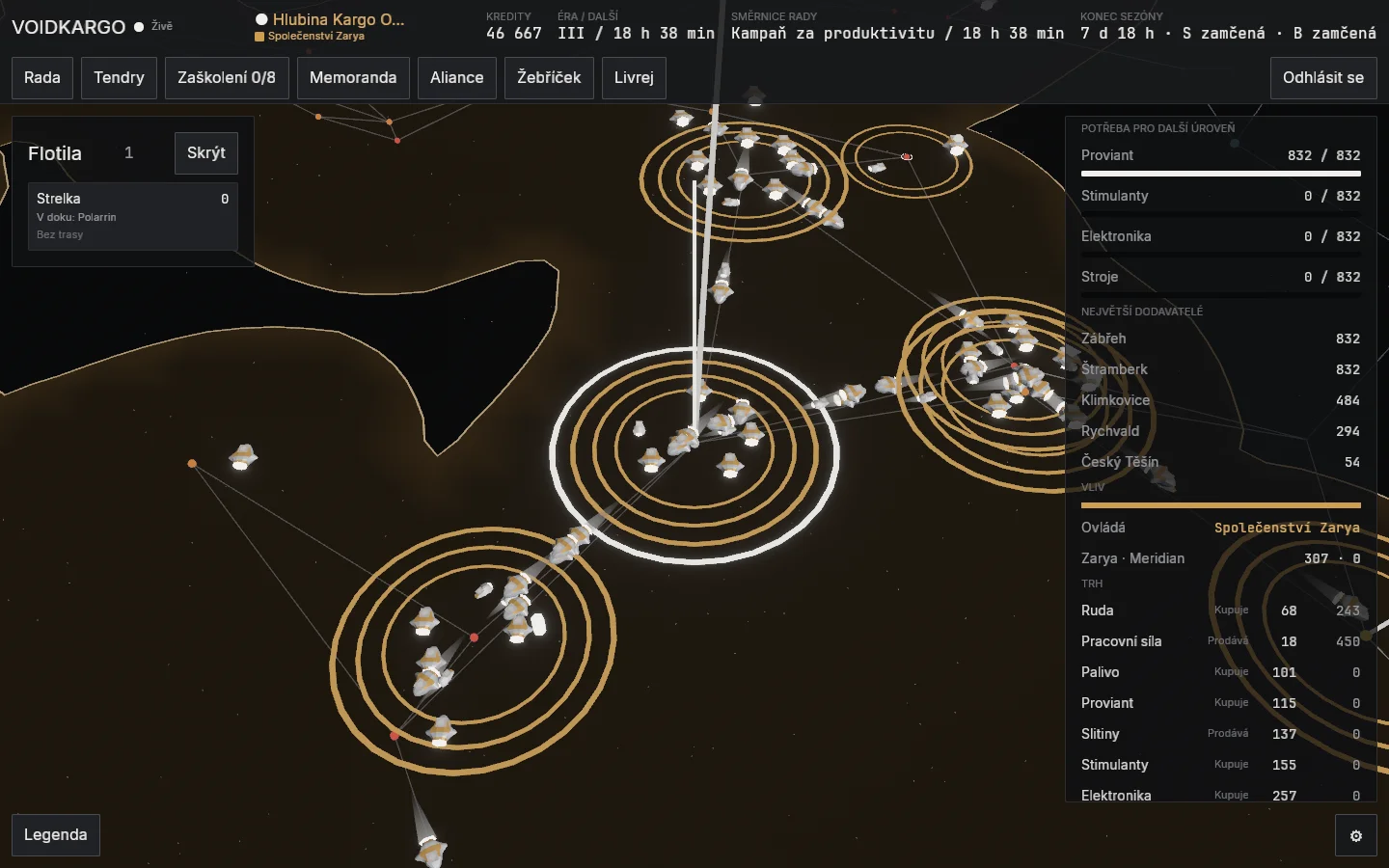Click the Pracovní síla market row label
This screenshot has width=1389, height=868.
click(1122, 641)
